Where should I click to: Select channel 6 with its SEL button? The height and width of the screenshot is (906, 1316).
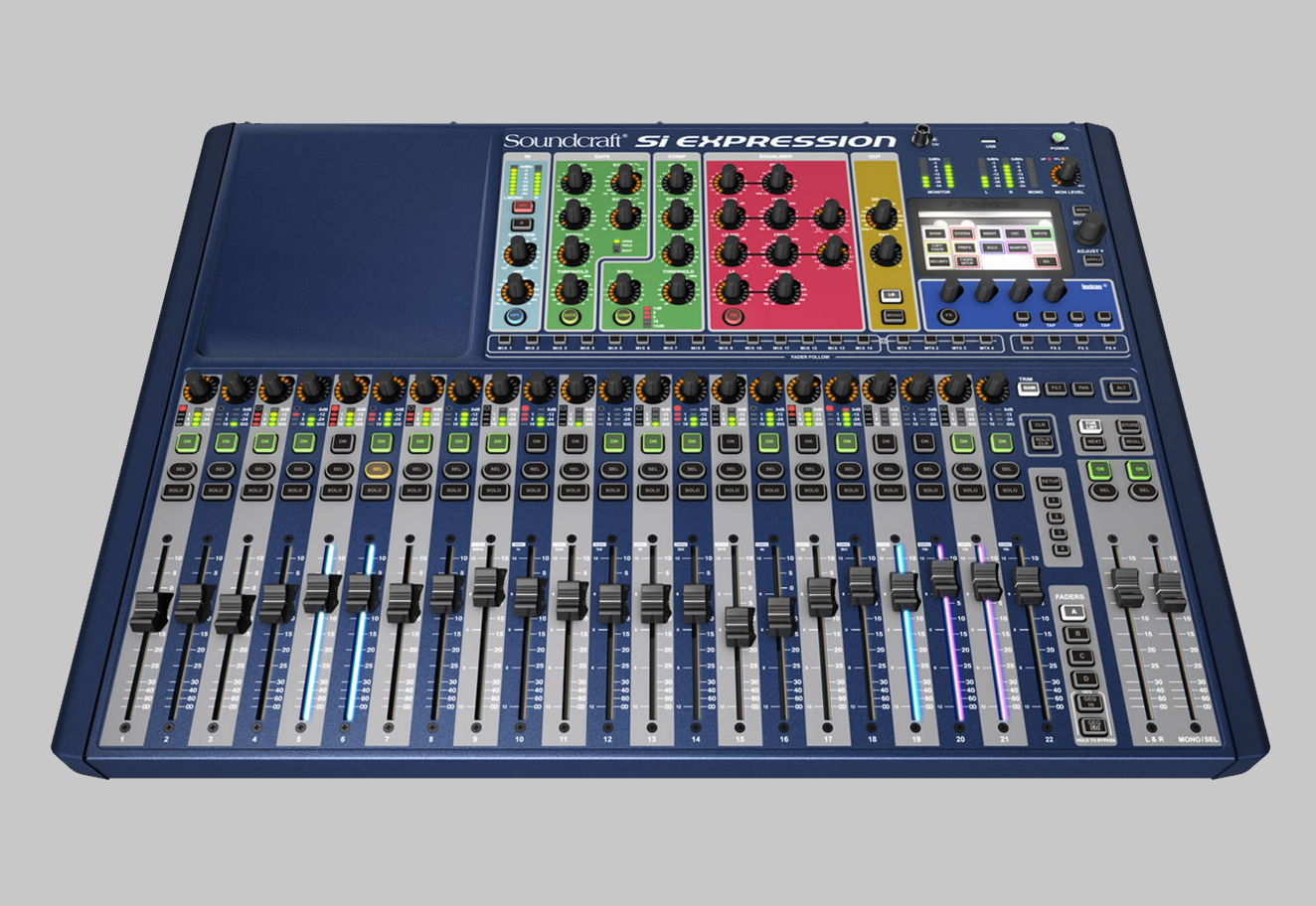pos(377,469)
